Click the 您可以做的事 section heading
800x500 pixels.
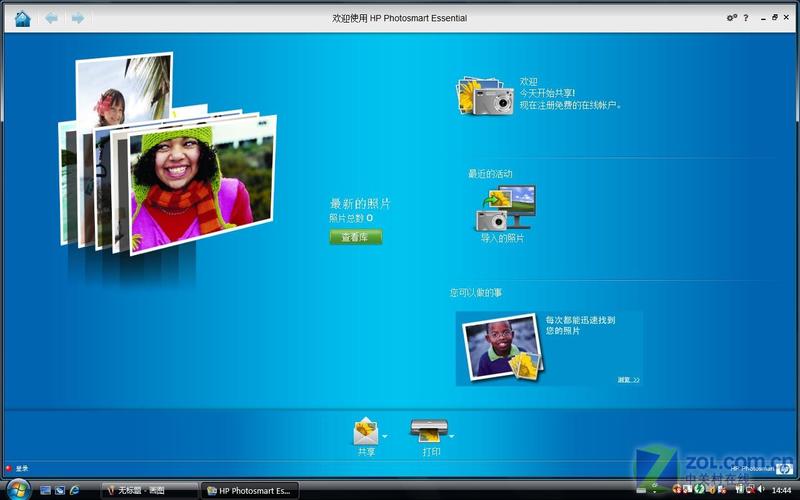(476, 293)
